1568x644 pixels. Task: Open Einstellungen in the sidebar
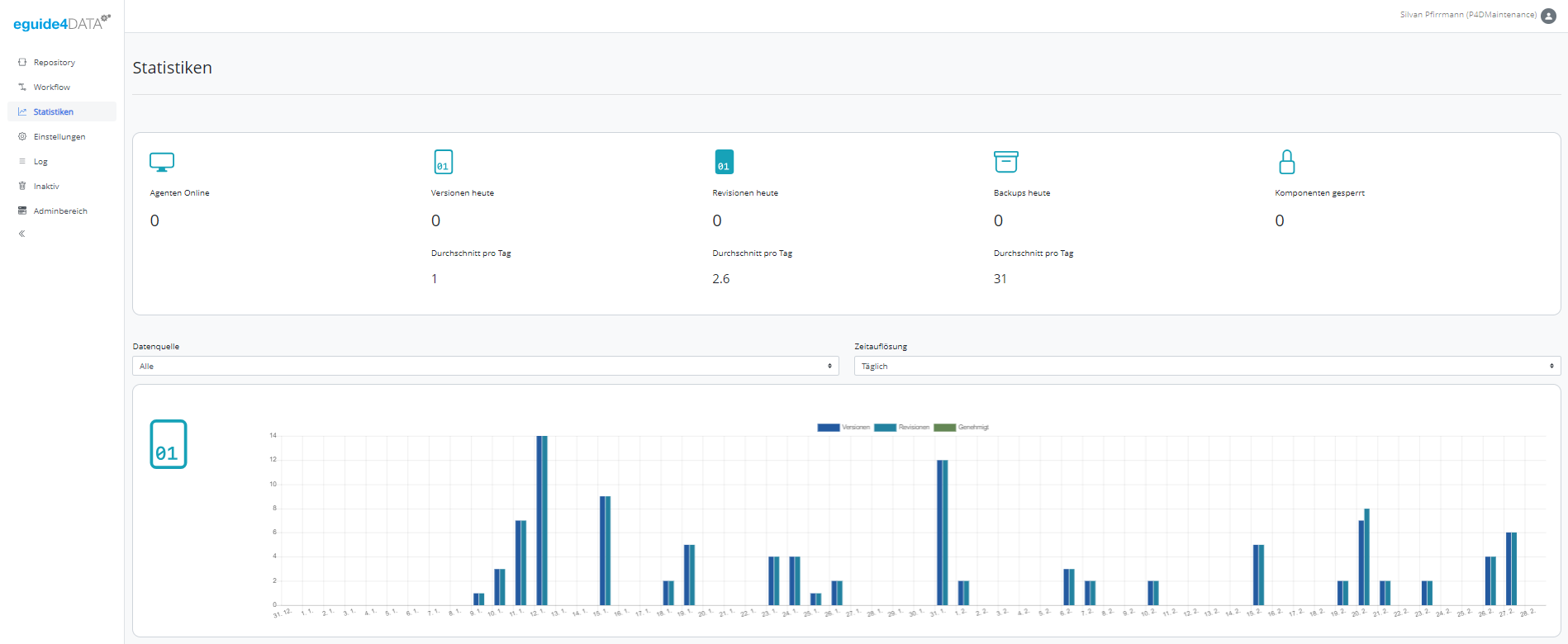click(x=59, y=137)
